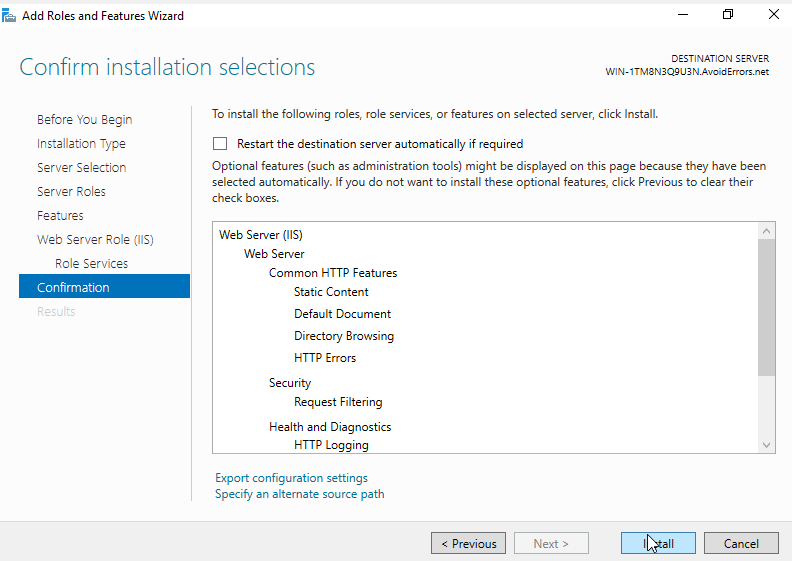This screenshot has height=561, width=792.
Task: Click scroll down arrow in selections list
Action: [x=766, y=445]
